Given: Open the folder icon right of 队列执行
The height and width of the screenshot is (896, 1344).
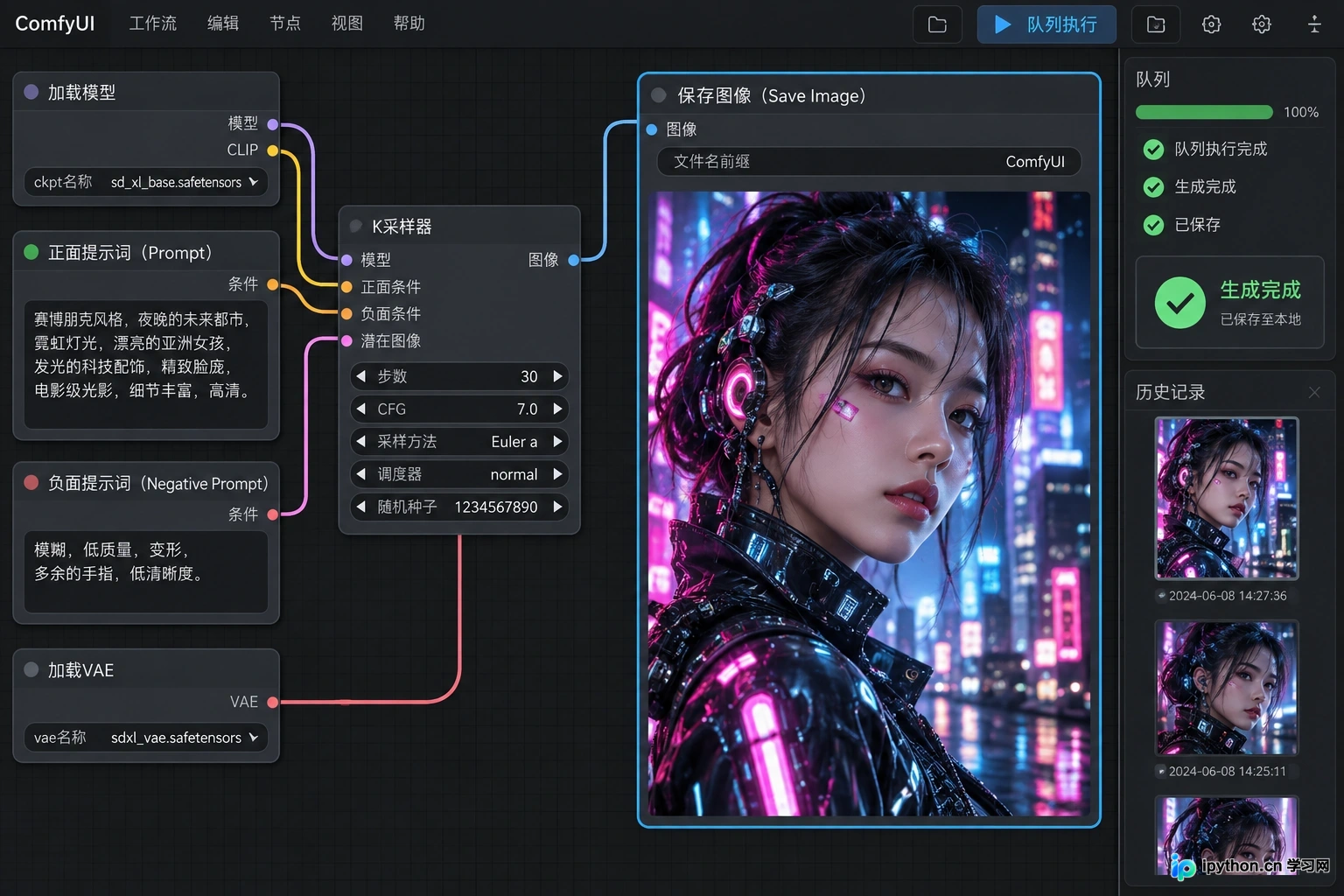Looking at the screenshot, I should [x=1156, y=24].
